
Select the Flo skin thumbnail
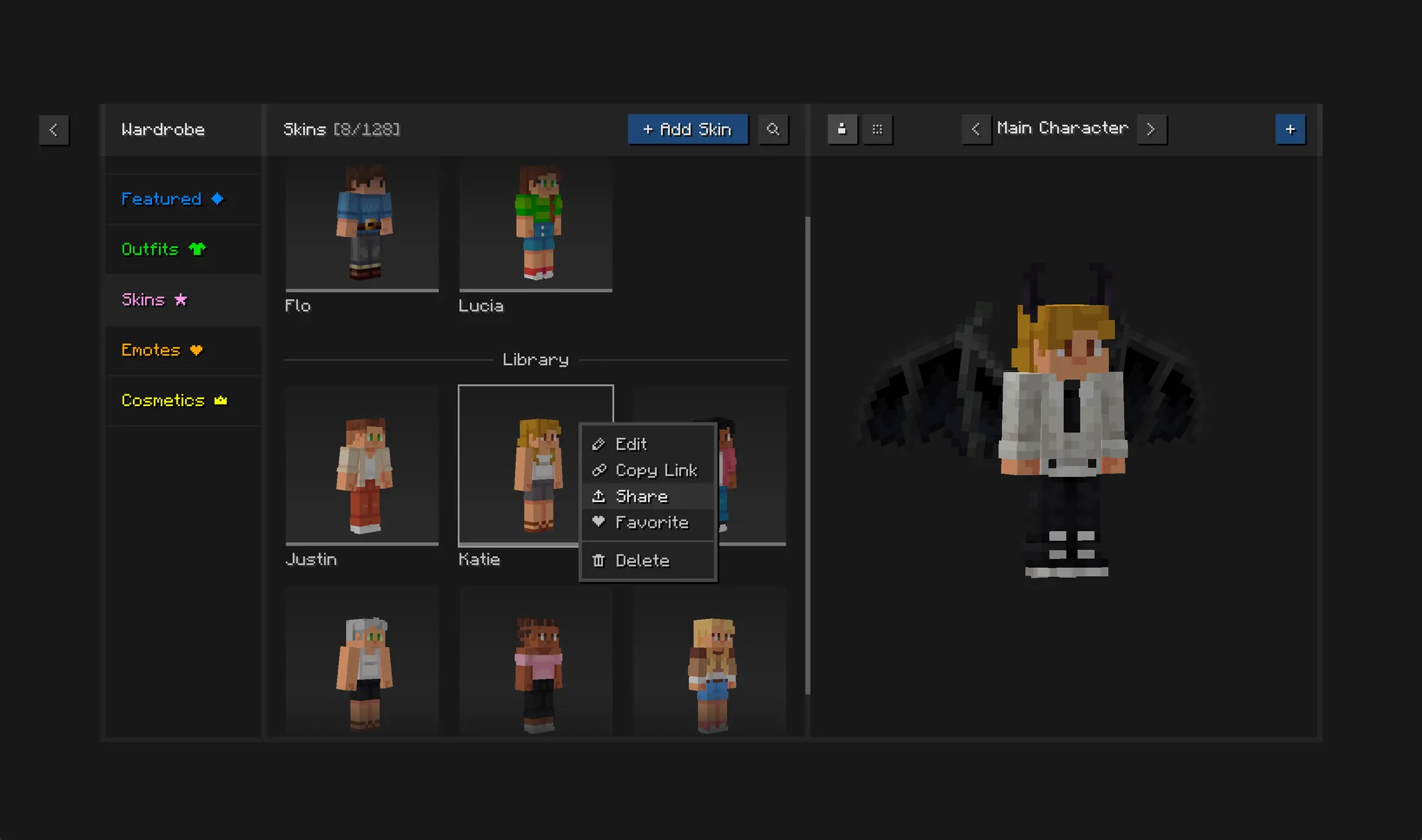point(362,224)
